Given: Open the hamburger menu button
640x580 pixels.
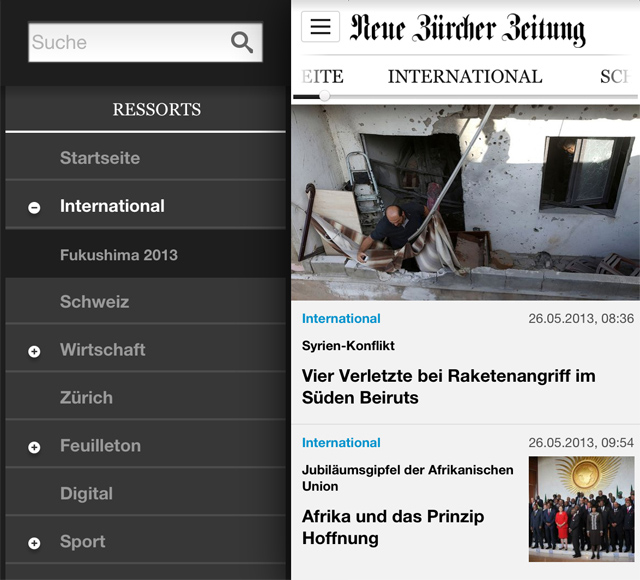Looking at the screenshot, I should [x=320, y=27].
